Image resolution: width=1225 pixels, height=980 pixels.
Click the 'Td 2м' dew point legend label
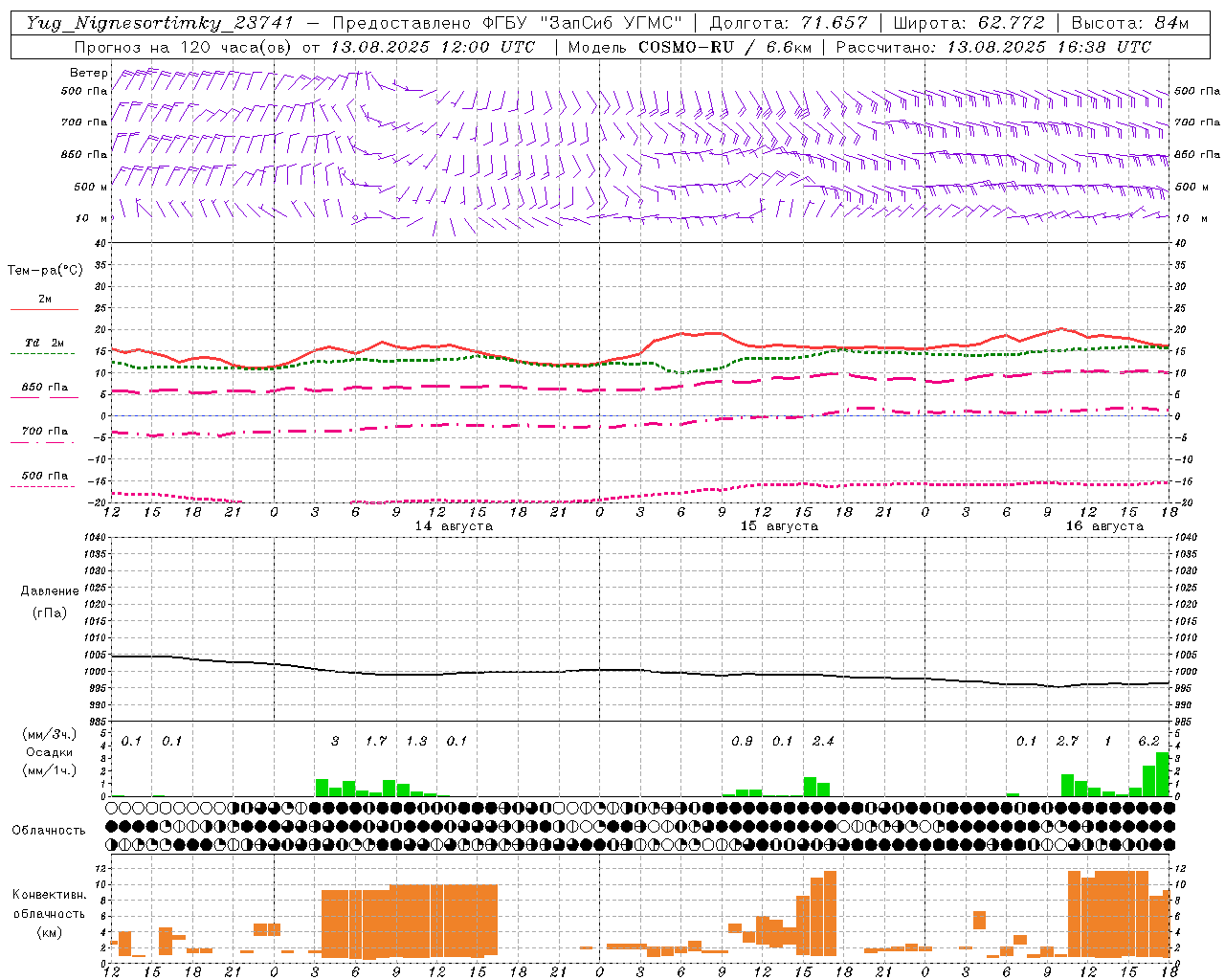(44, 343)
